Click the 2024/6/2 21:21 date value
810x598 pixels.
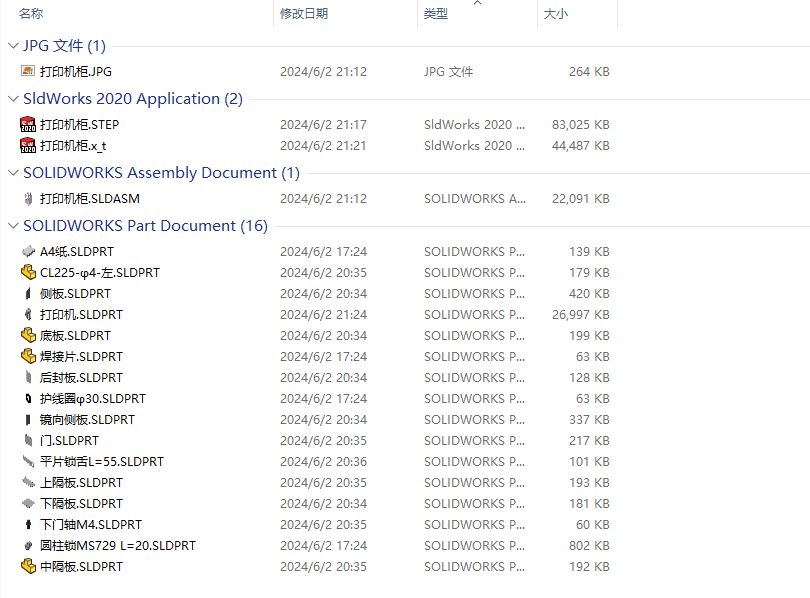click(x=323, y=146)
